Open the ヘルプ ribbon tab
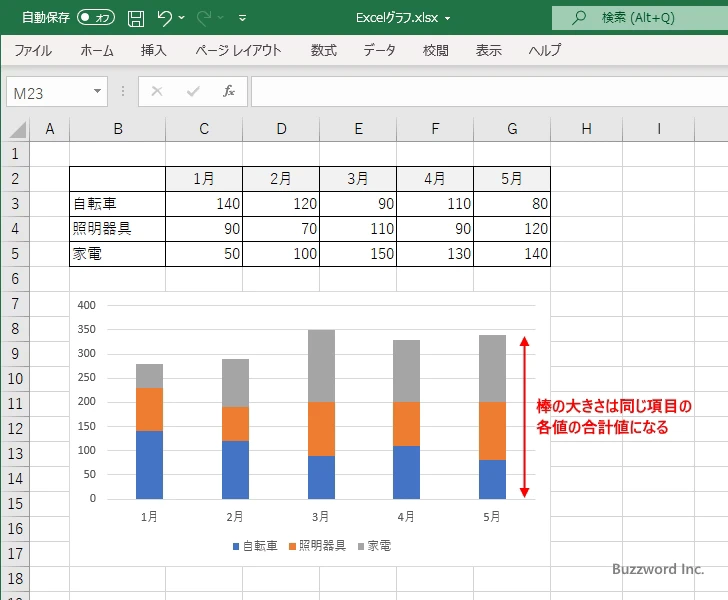 tap(545, 50)
